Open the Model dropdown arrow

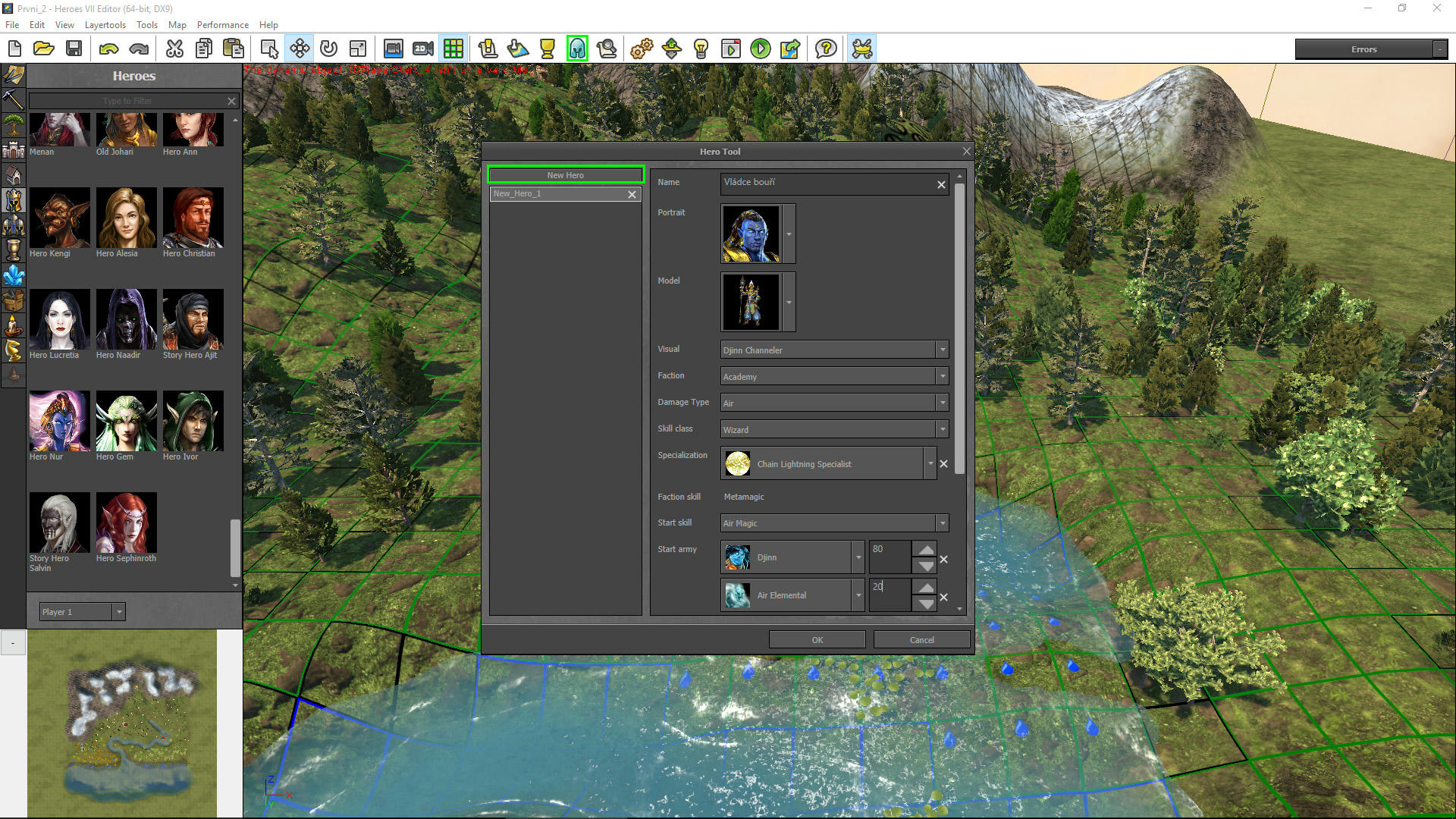point(789,302)
